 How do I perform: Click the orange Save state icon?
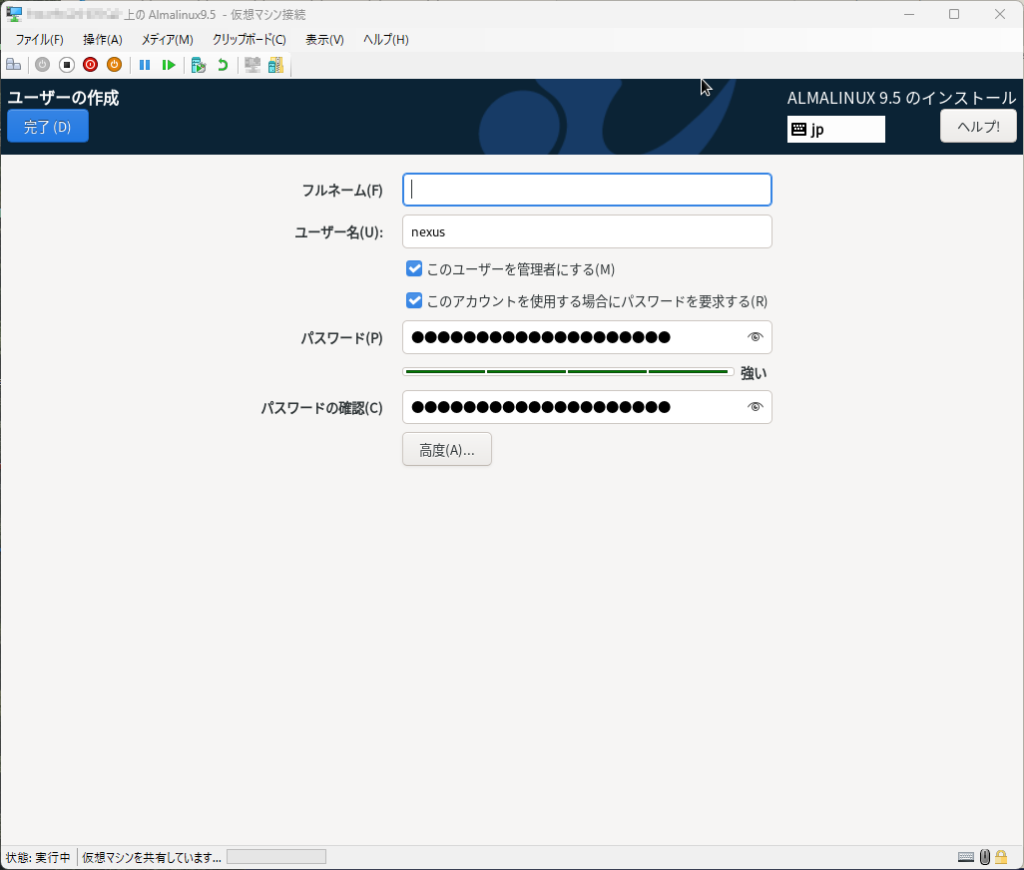click(114, 65)
